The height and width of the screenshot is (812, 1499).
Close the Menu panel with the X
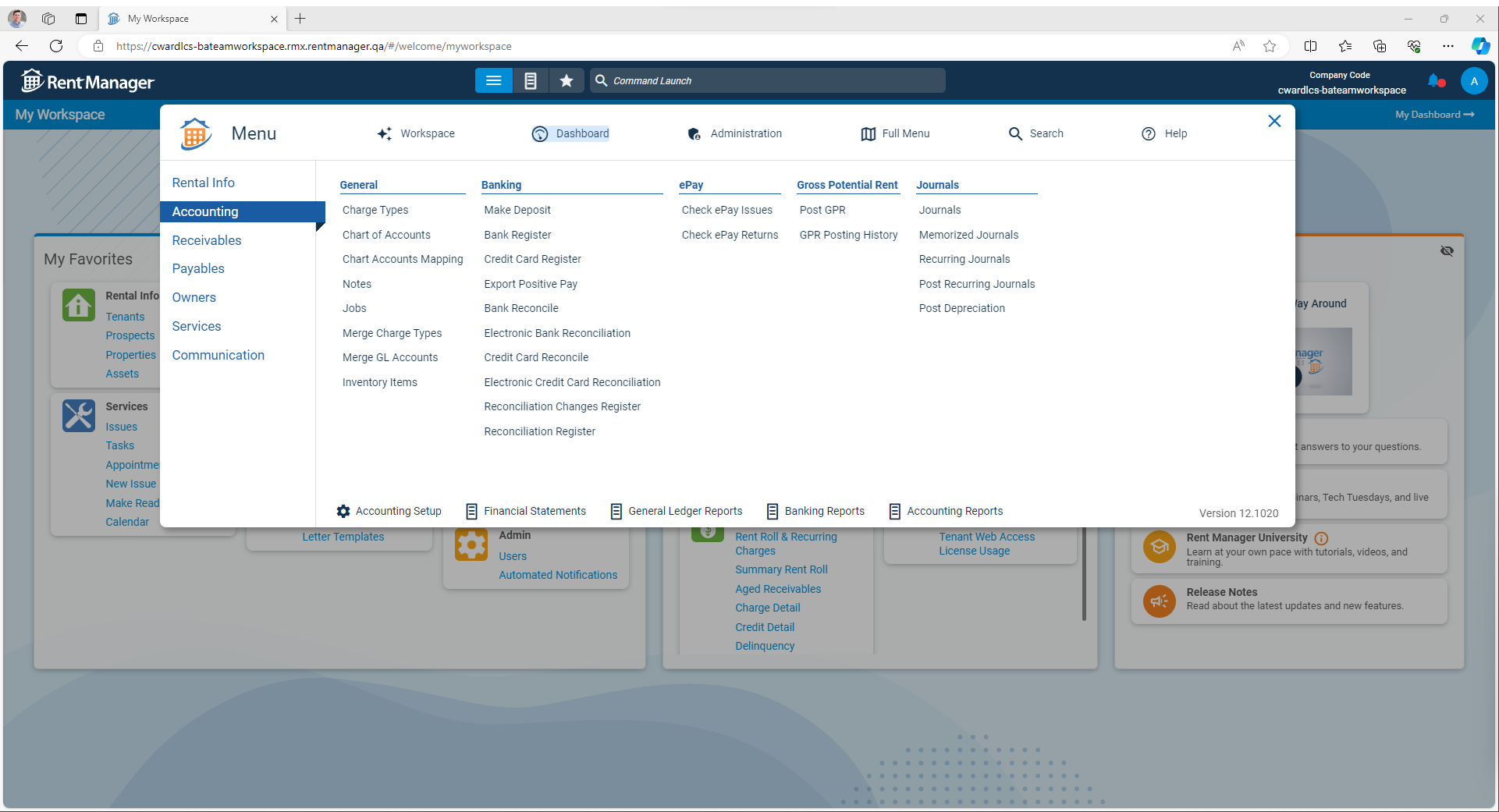(1274, 121)
